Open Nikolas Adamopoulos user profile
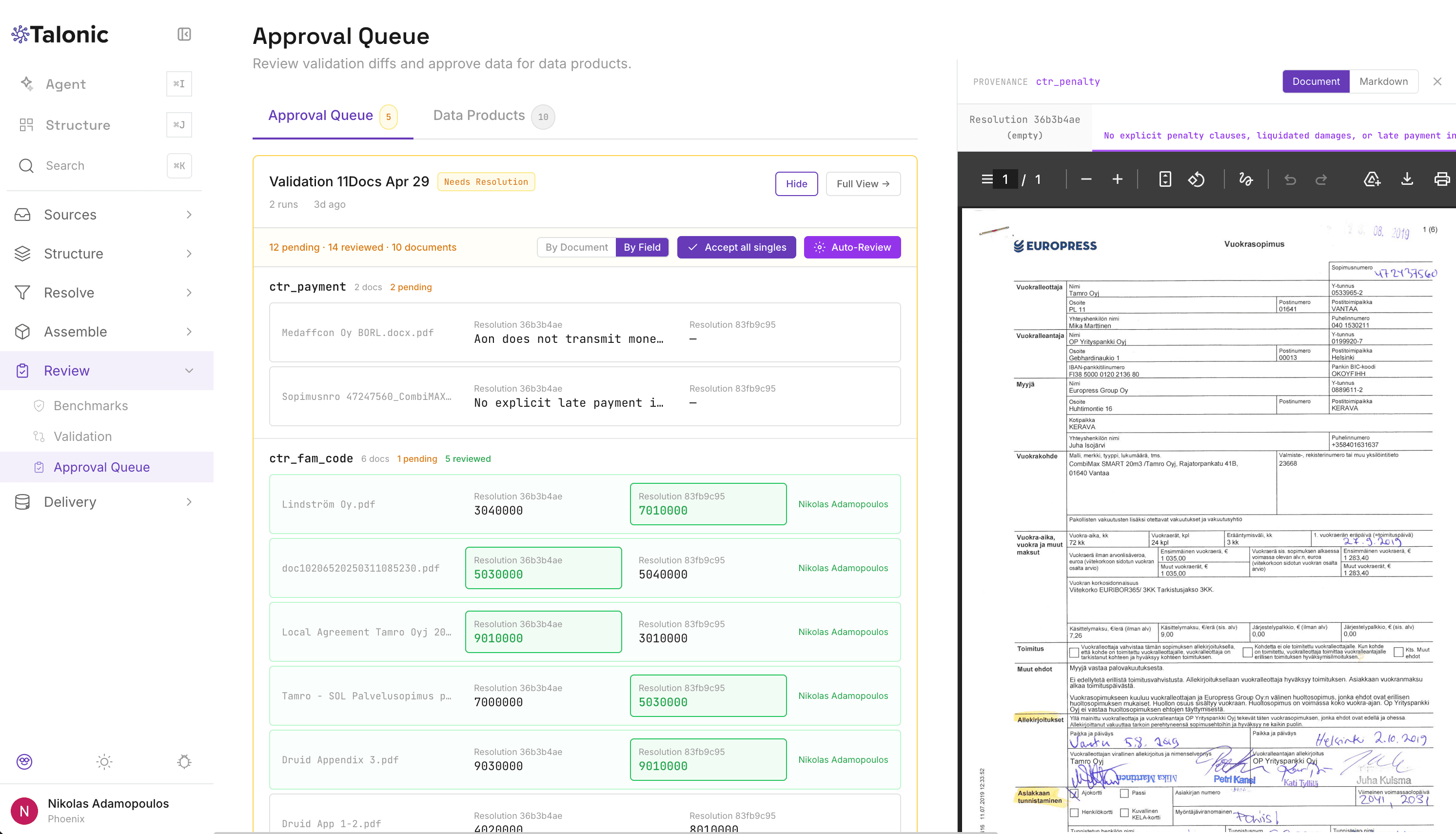Screen dimensions: 1456x834 pyautogui.click(x=106, y=811)
